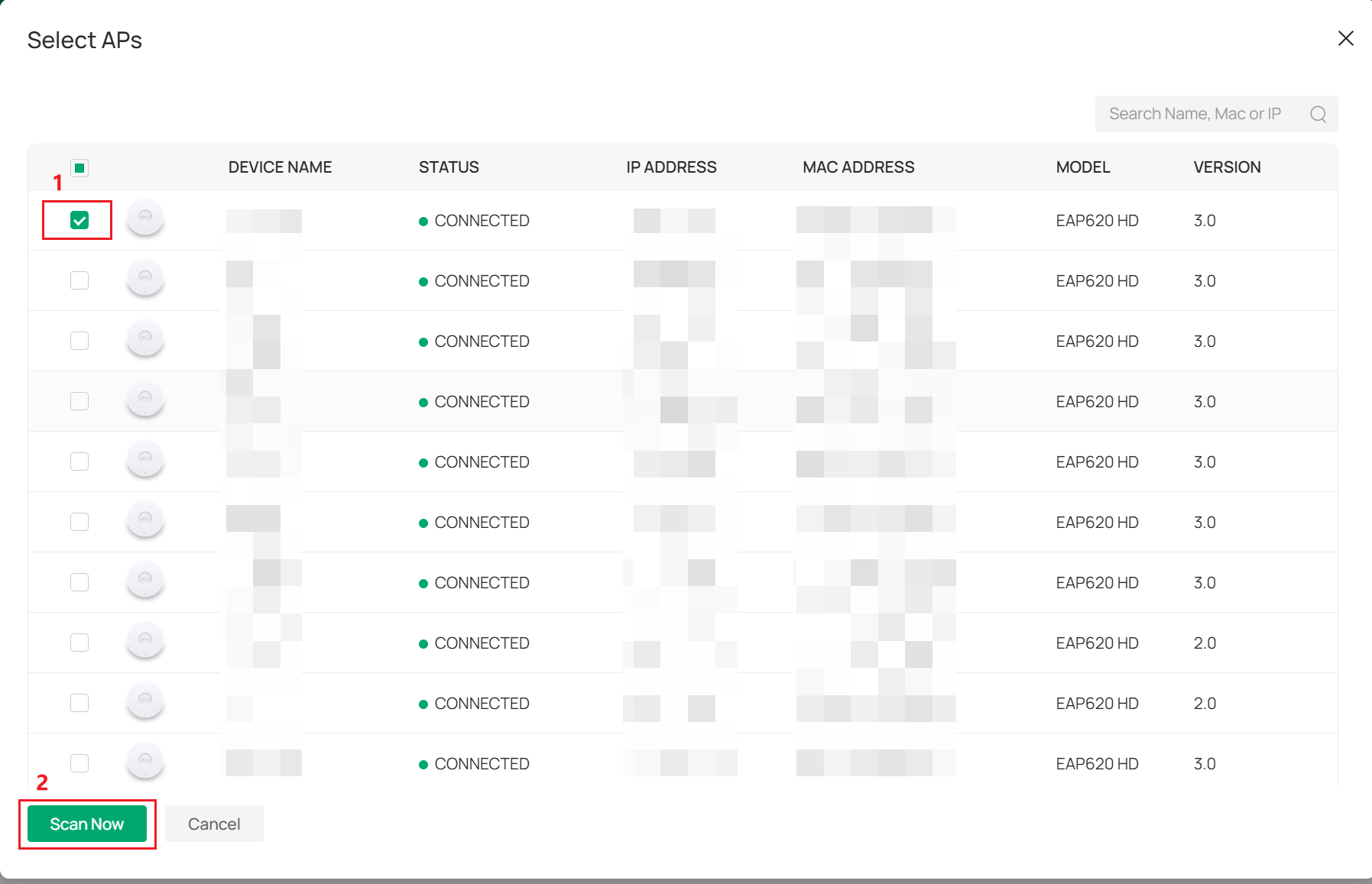Screen dimensions: 1372x884
Task: Click the Cancel button
Action: point(214,824)
